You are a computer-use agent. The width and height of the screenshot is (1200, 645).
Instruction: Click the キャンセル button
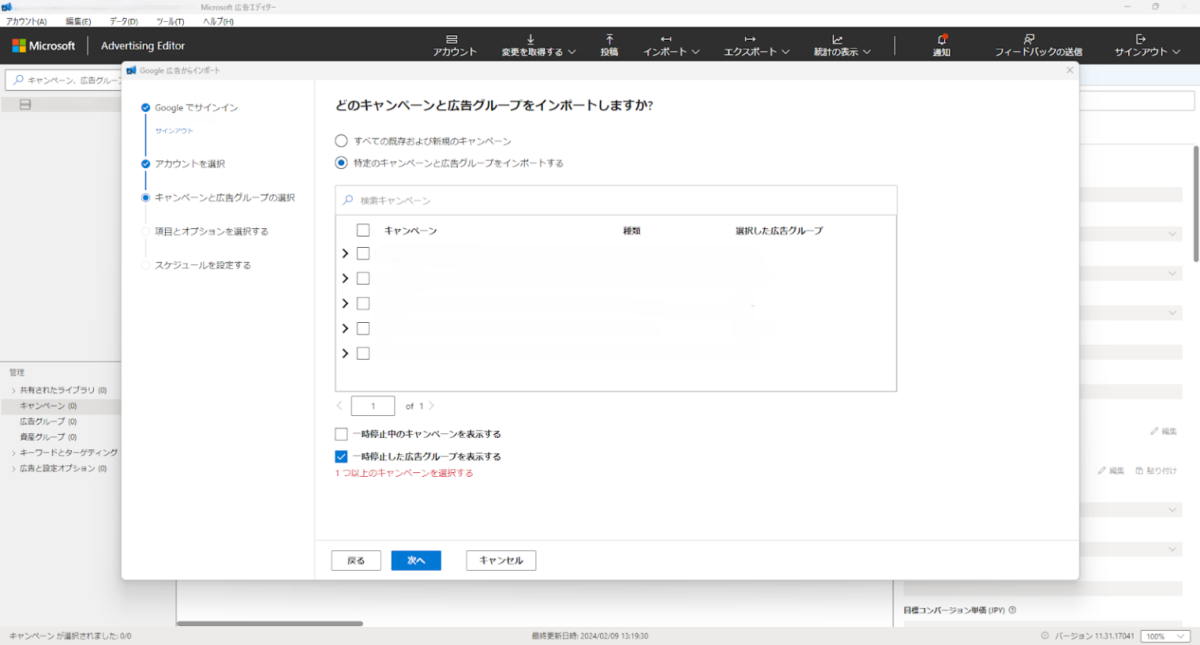pos(501,560)
